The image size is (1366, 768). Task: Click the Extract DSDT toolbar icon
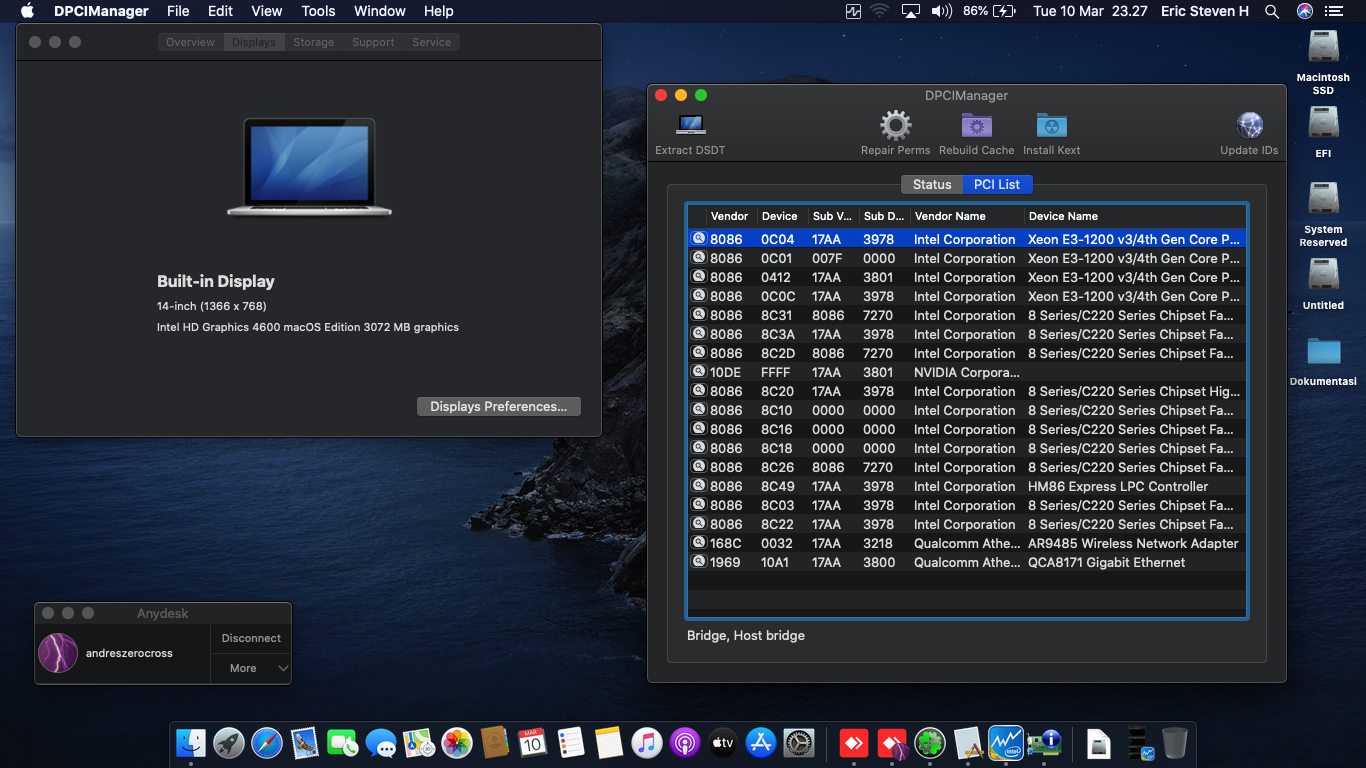(x=690, y=126)
